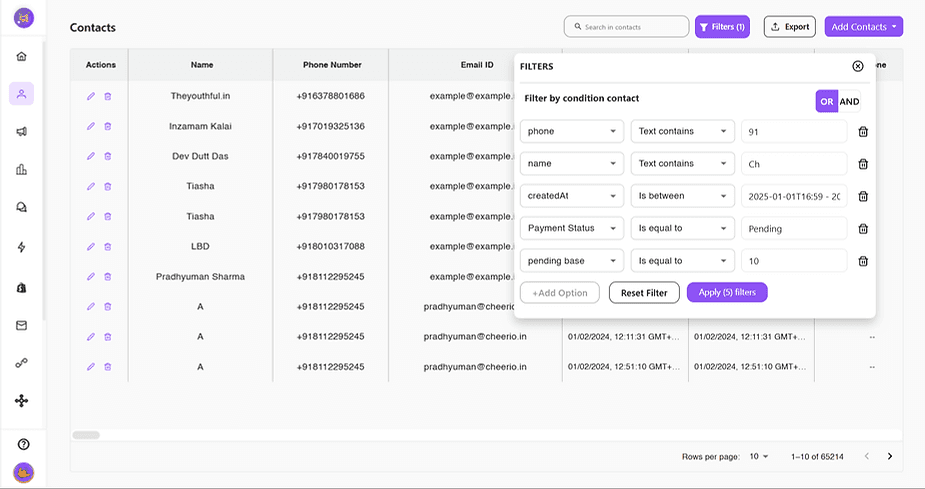925x489 pixels.
Task: Click the horizontal table scrollbar
Action: [86, 435]
